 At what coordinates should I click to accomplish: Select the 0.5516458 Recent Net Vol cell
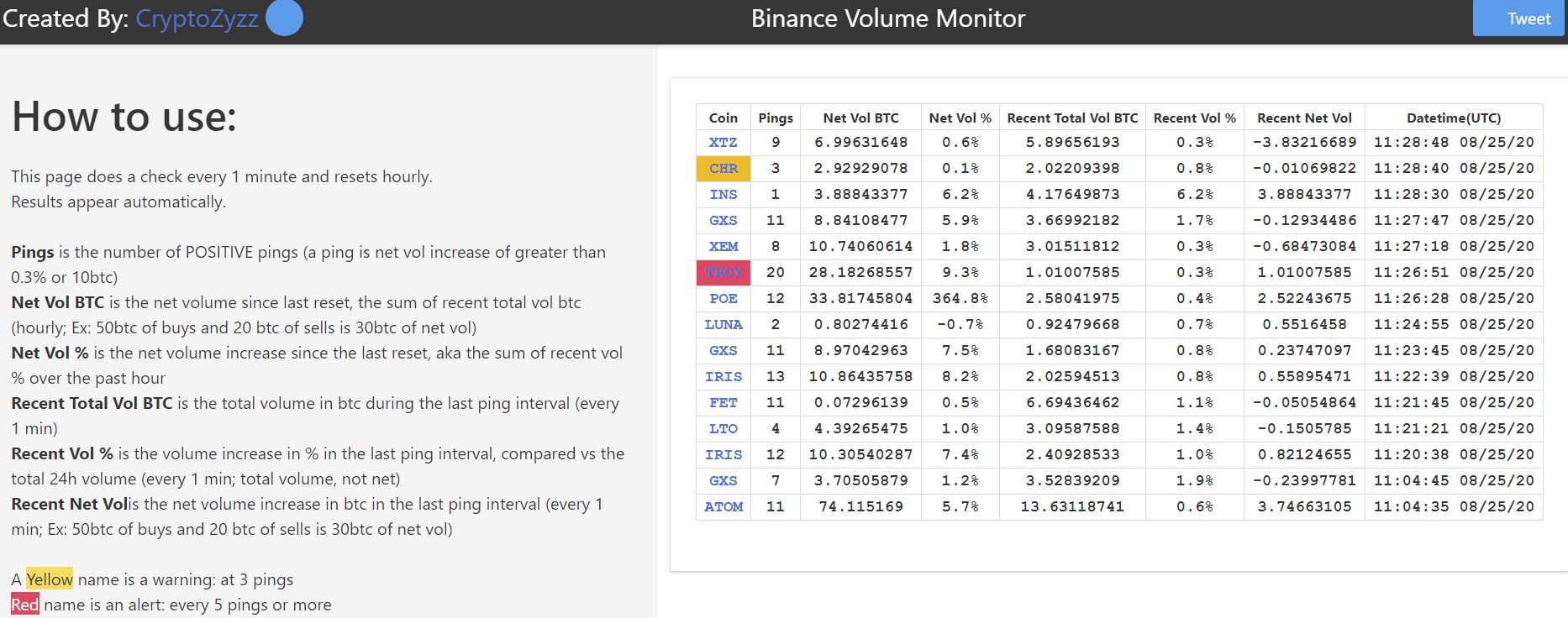[1304, 325]
